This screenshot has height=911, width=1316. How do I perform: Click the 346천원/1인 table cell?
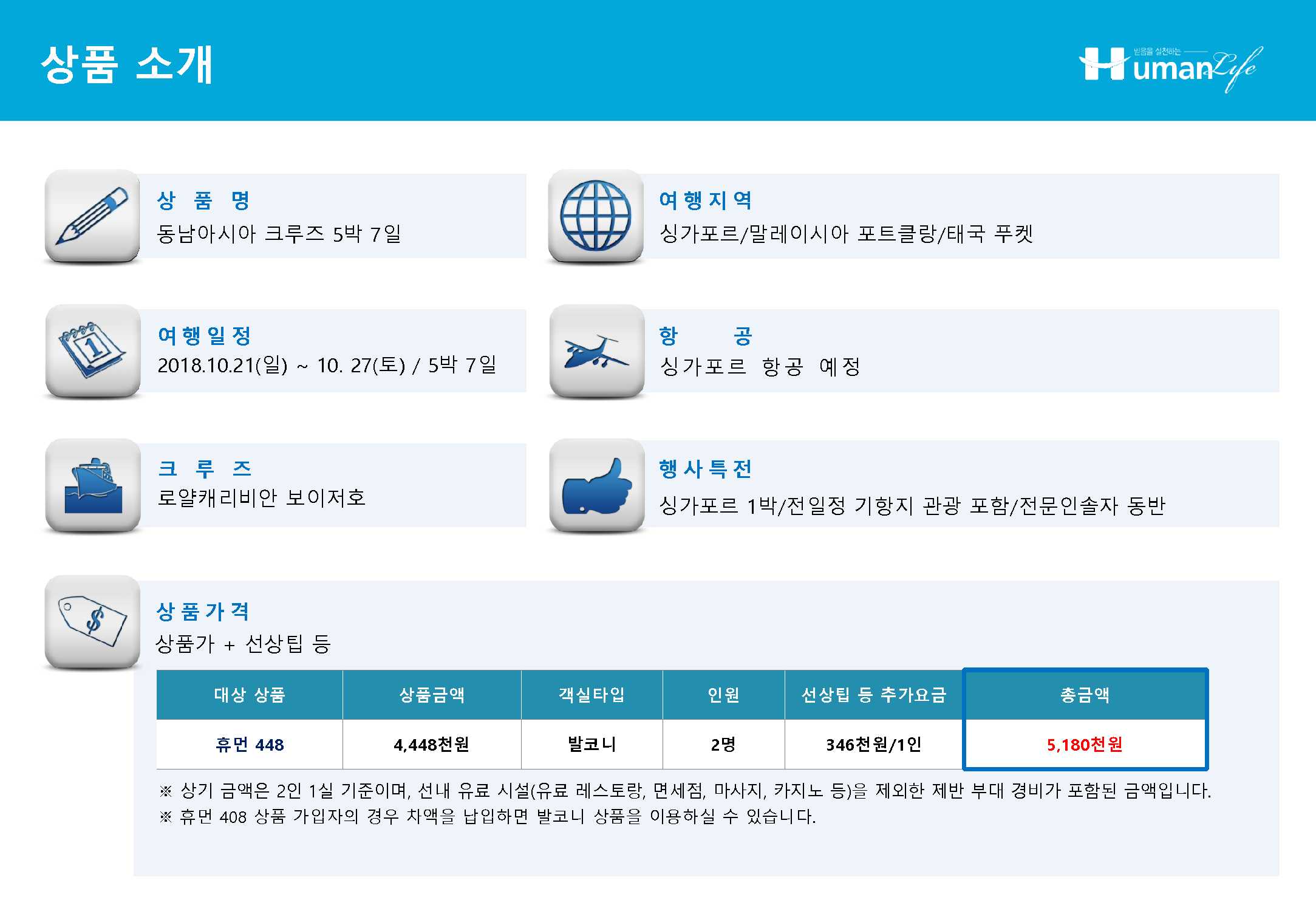(x=874, y=745)
